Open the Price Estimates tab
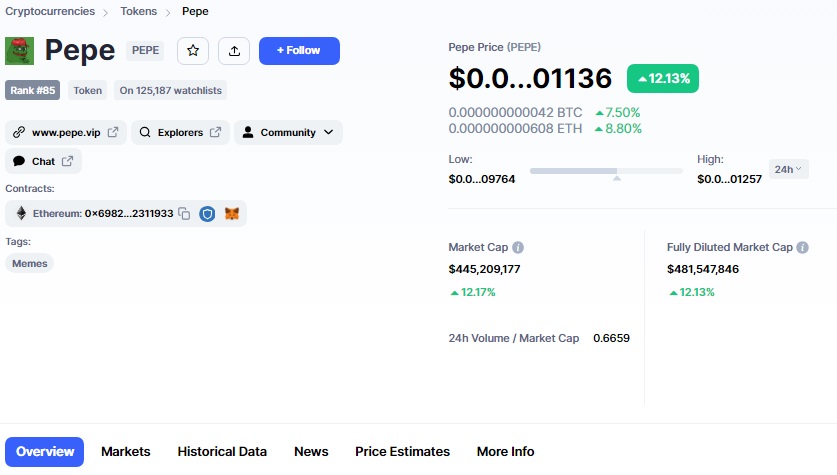Viewport: 837px width, 475px height. pos(402,452)
